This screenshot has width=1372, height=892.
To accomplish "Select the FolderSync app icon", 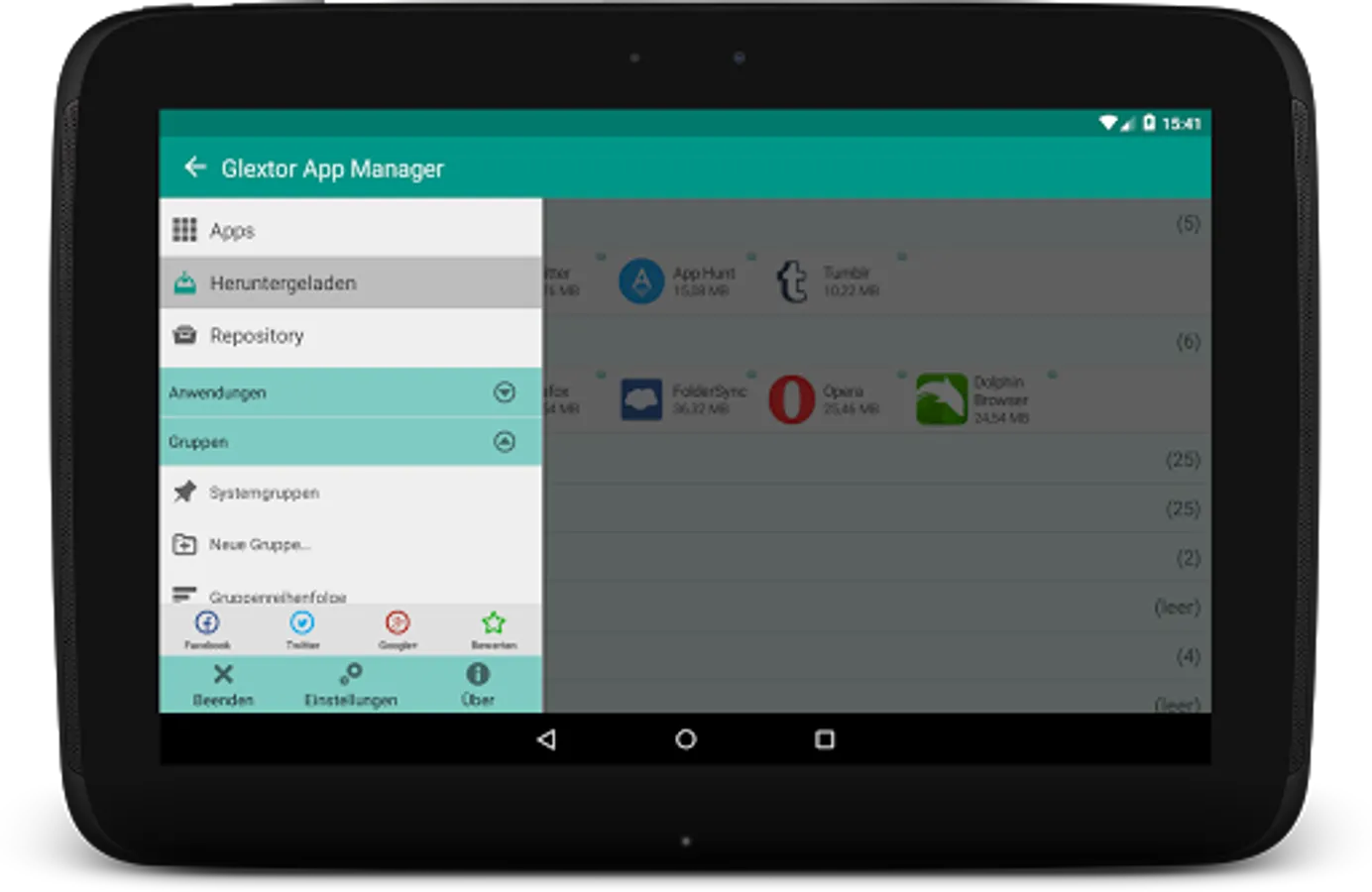I will click(642, 399).
